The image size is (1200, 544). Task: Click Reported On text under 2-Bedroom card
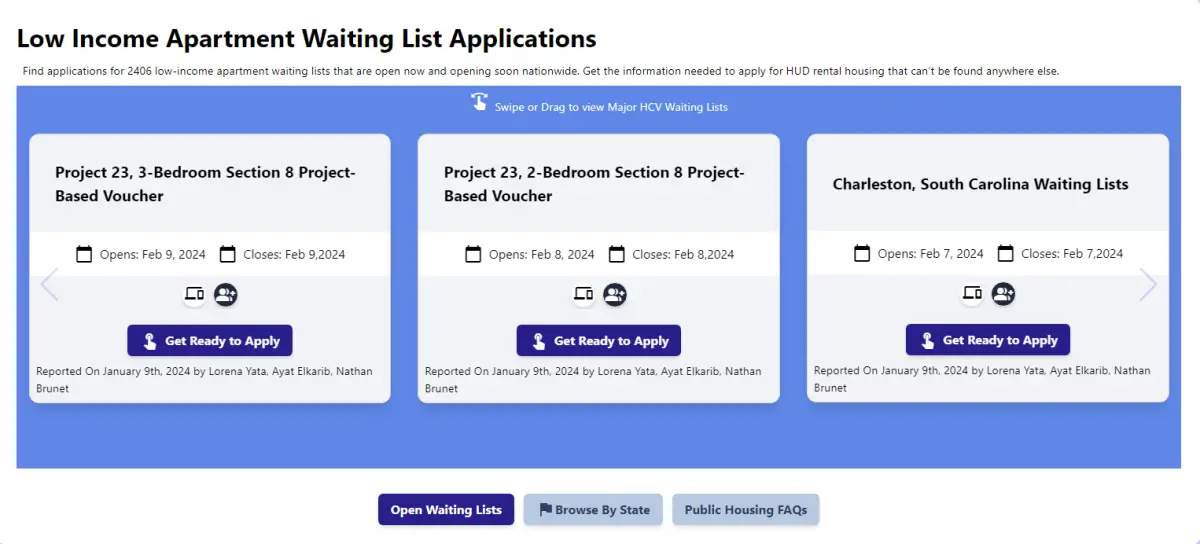click(593, 379)
